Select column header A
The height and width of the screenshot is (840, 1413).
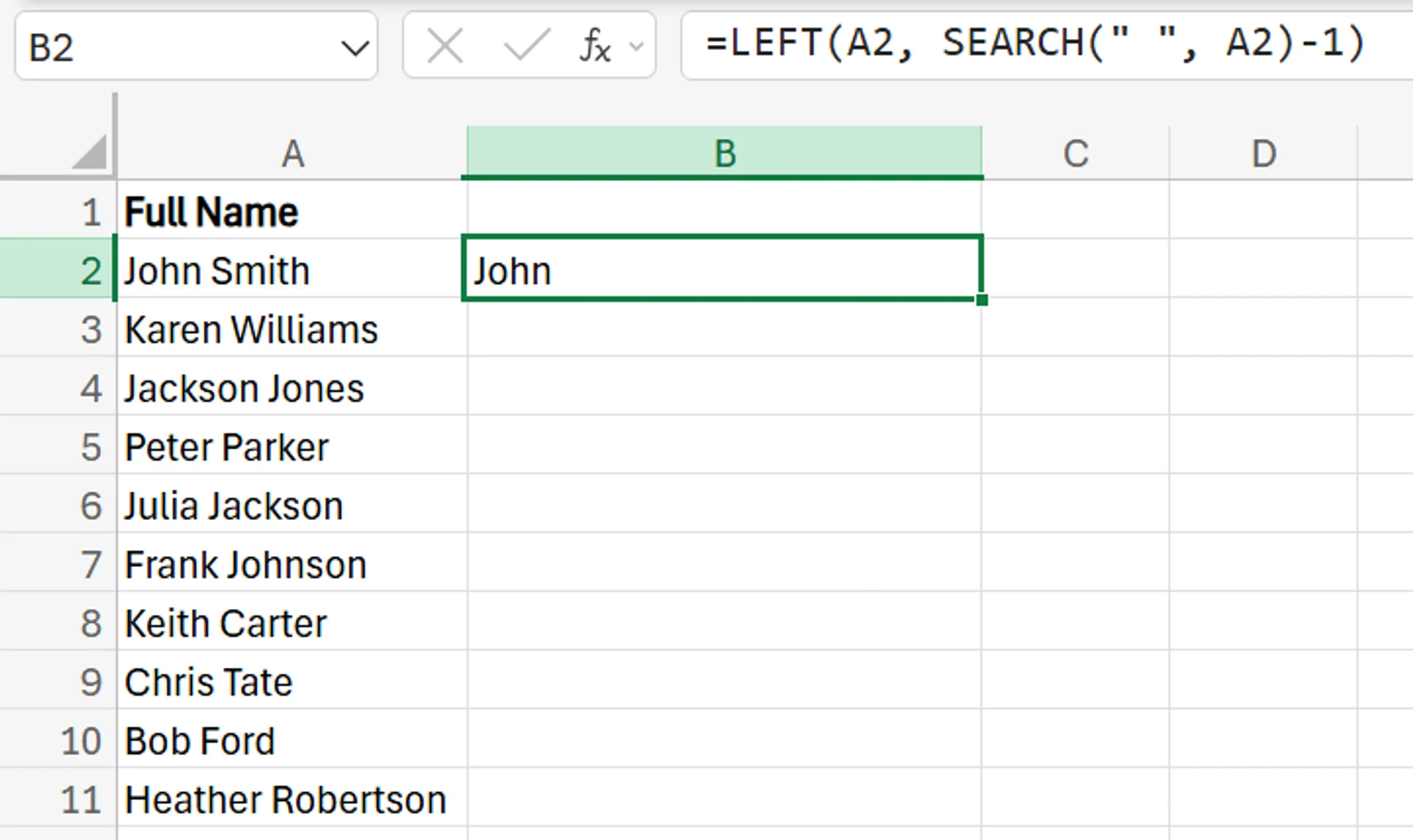tap(293, 152)
